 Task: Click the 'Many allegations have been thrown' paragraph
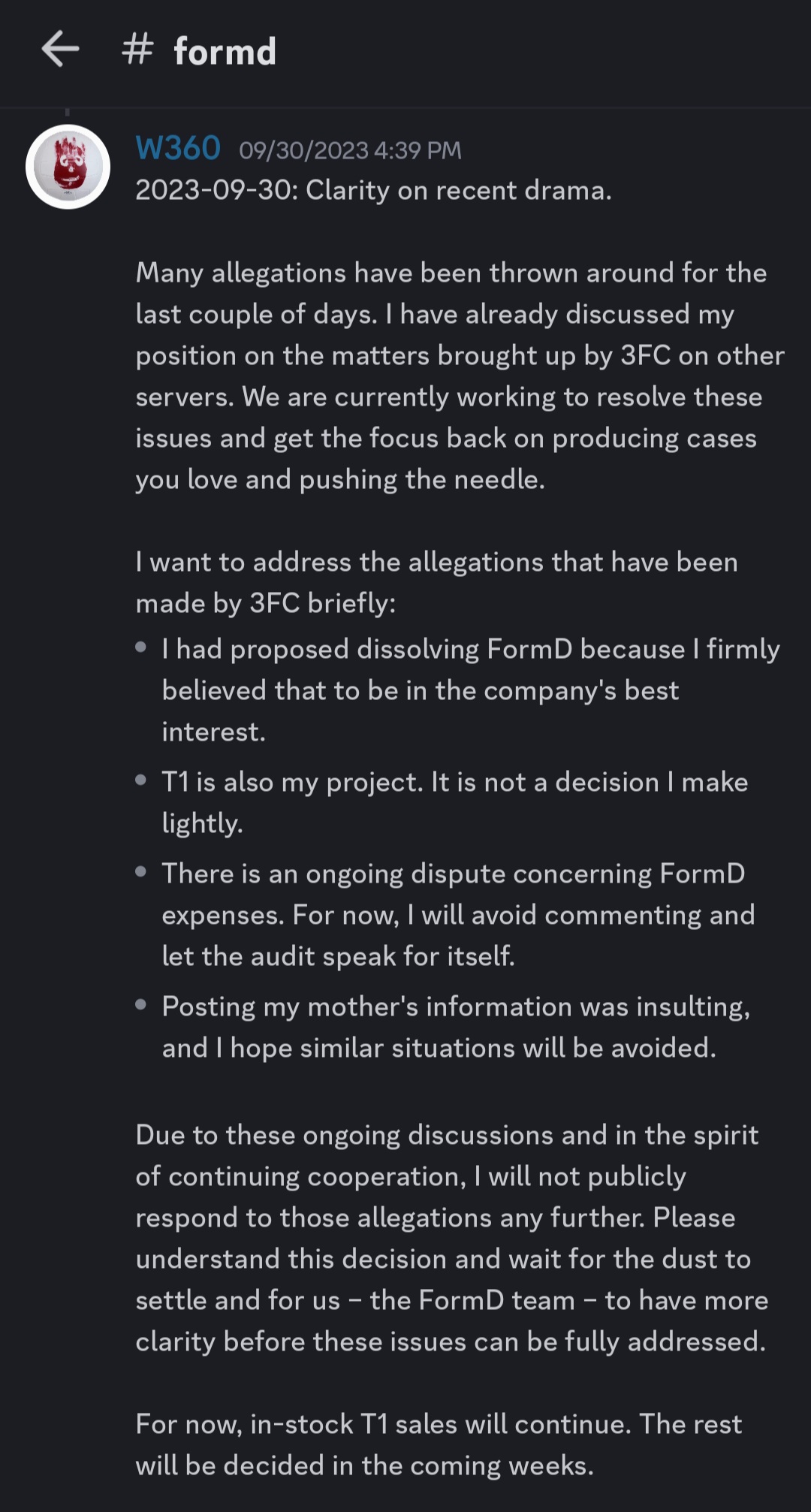(451, 376)
